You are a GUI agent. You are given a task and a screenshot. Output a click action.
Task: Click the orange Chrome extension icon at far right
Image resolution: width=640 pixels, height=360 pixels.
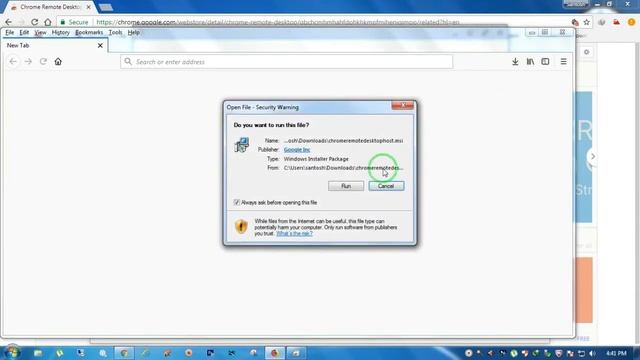coord(631,22)
